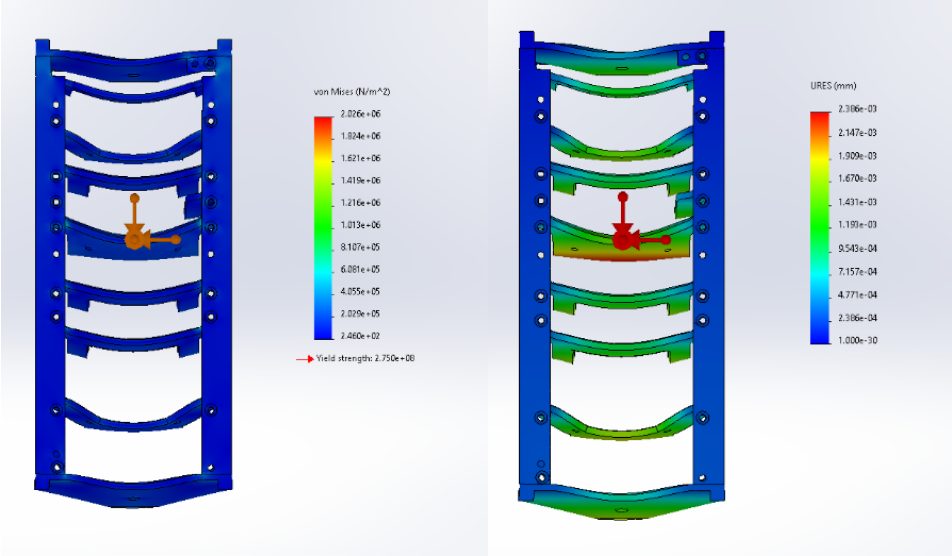952x556 pixels.
Task: Click the 'Yield strength: 2.750e+08' label
Action: 366,359
